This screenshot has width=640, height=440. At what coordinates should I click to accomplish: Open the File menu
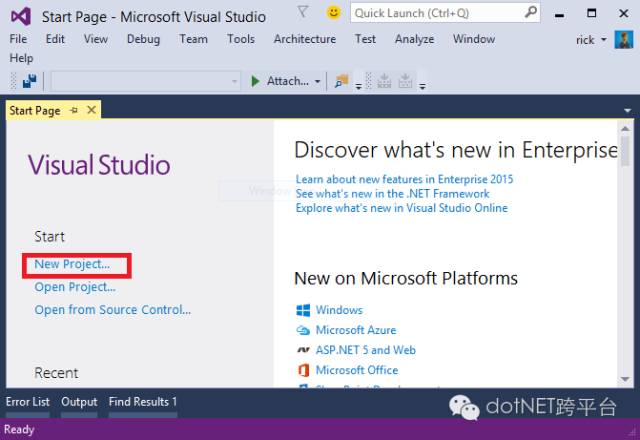[x=18, y=39]
